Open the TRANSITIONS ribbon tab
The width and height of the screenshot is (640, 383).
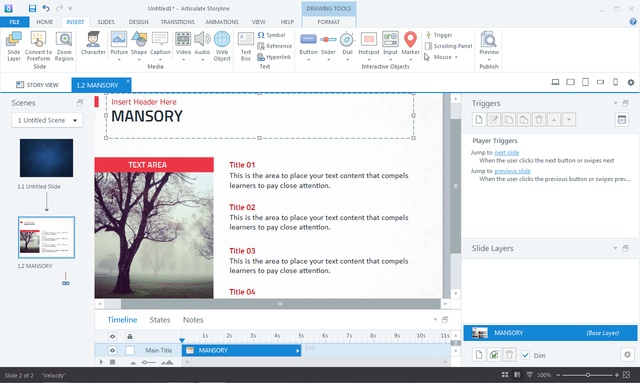177,22
